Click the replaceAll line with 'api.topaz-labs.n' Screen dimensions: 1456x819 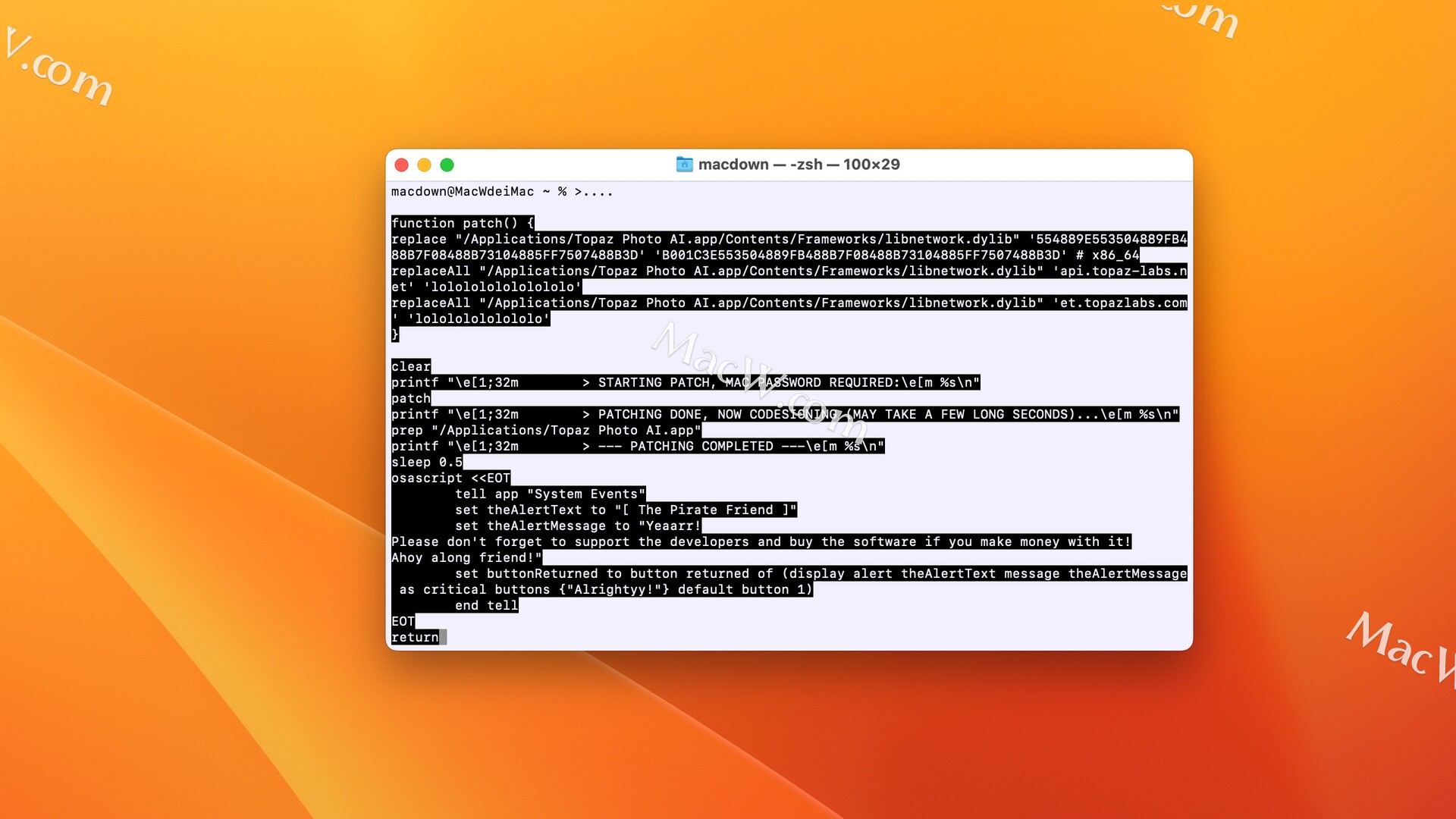[789, 271]
